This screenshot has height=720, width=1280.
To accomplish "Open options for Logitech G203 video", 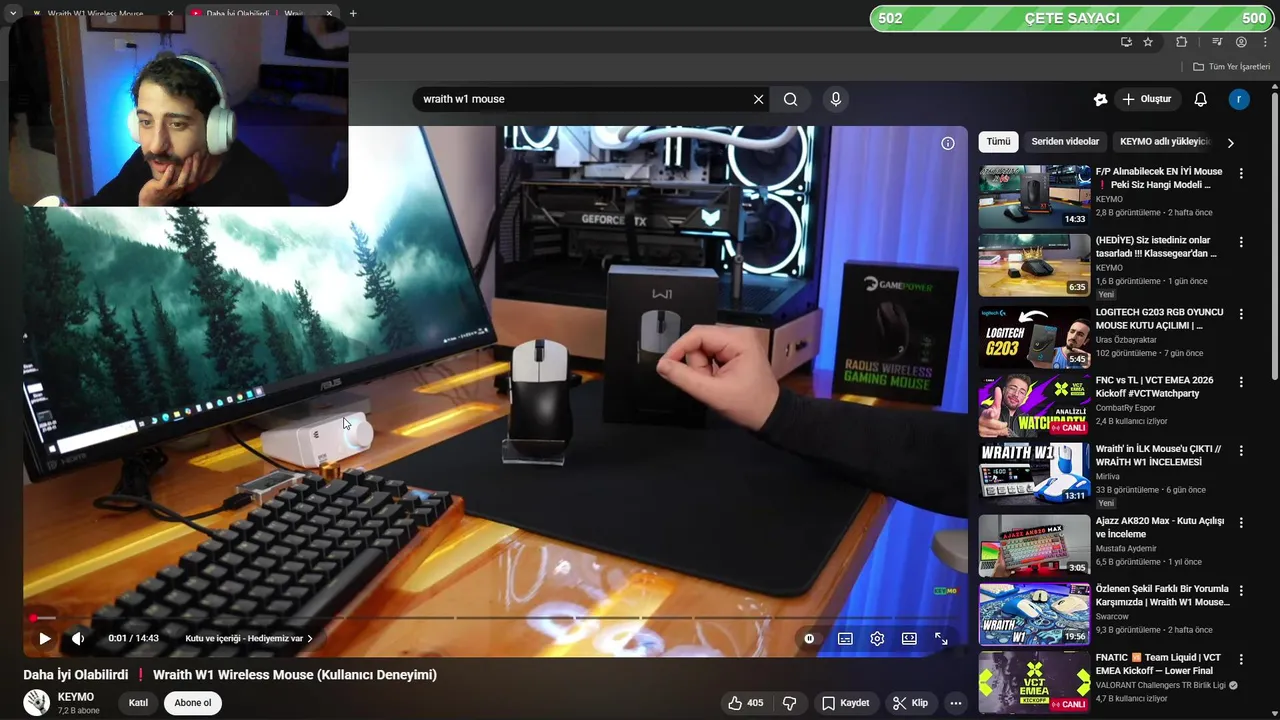I will [x=1241, y=314].
